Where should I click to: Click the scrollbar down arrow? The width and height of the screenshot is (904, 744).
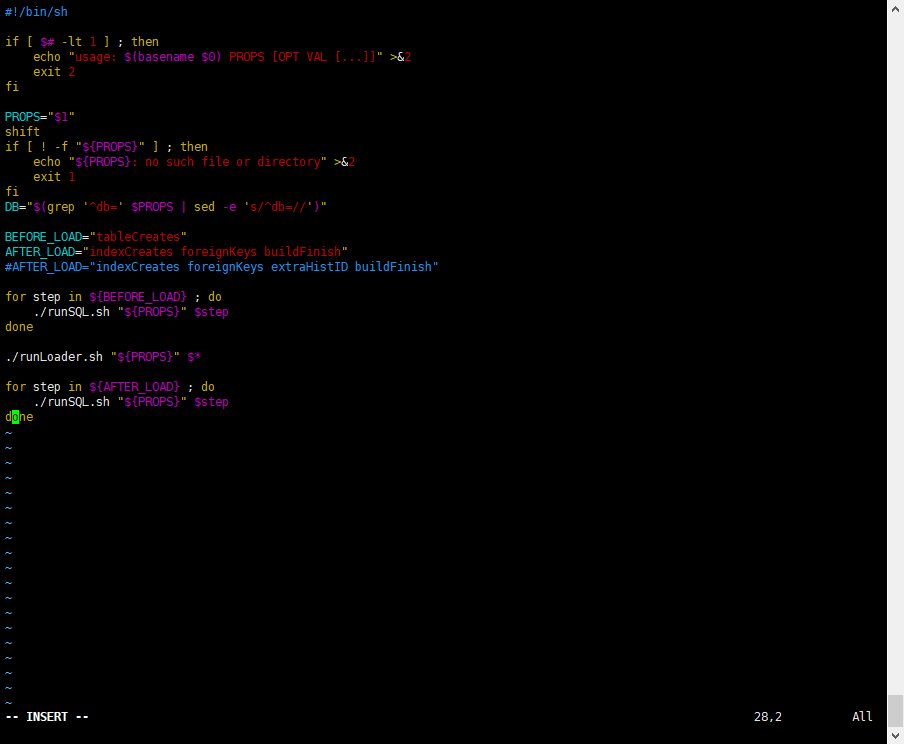(895, 735)
